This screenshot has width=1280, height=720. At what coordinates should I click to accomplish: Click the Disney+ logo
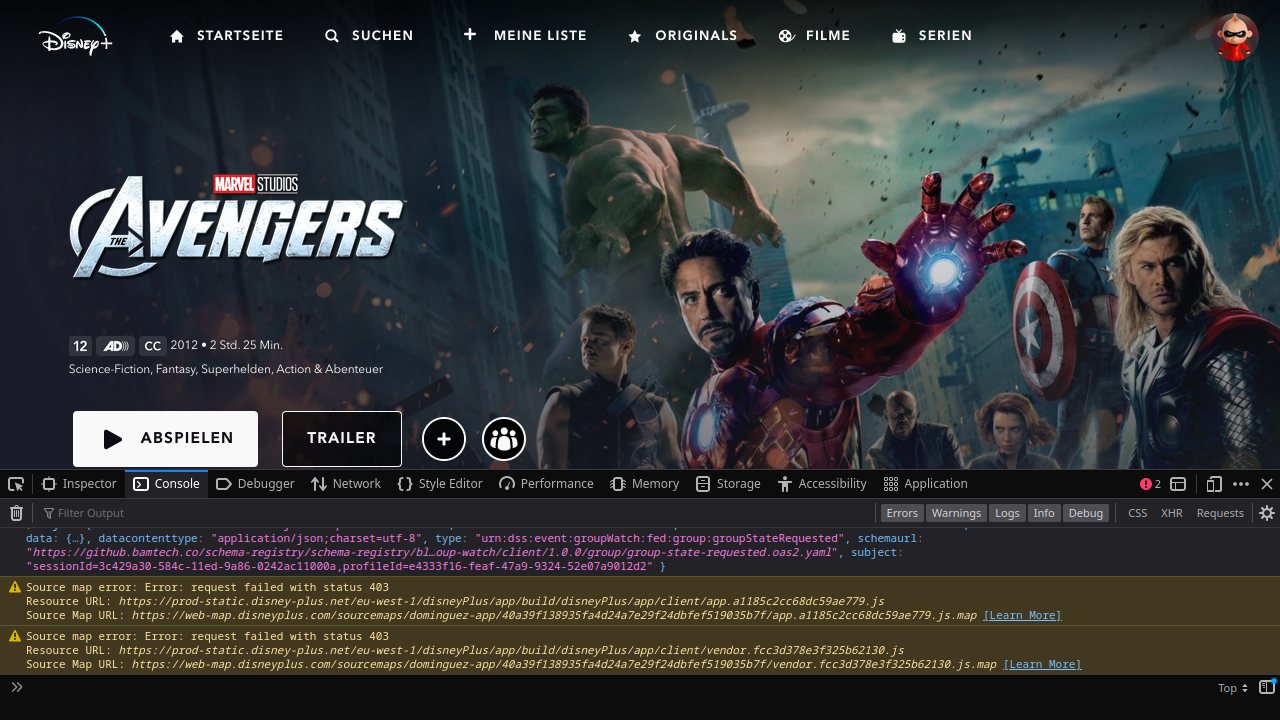click(76, 37)
